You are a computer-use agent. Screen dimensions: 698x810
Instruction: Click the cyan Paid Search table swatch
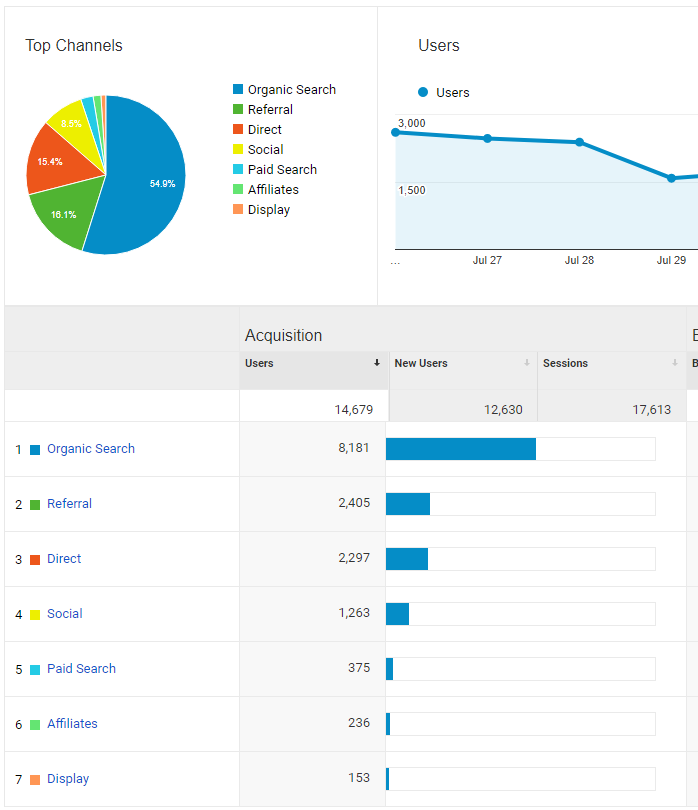(35, 670)
